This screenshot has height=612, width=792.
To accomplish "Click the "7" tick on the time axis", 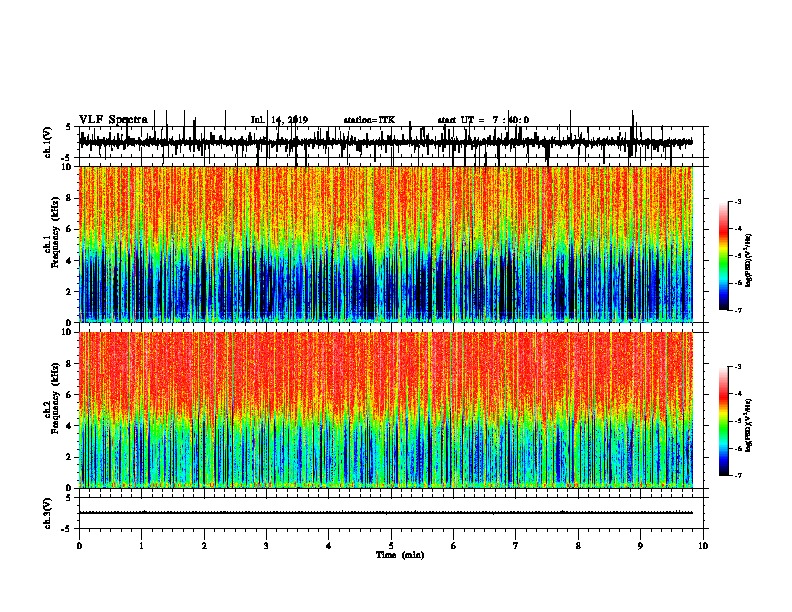I will (516, 546).
